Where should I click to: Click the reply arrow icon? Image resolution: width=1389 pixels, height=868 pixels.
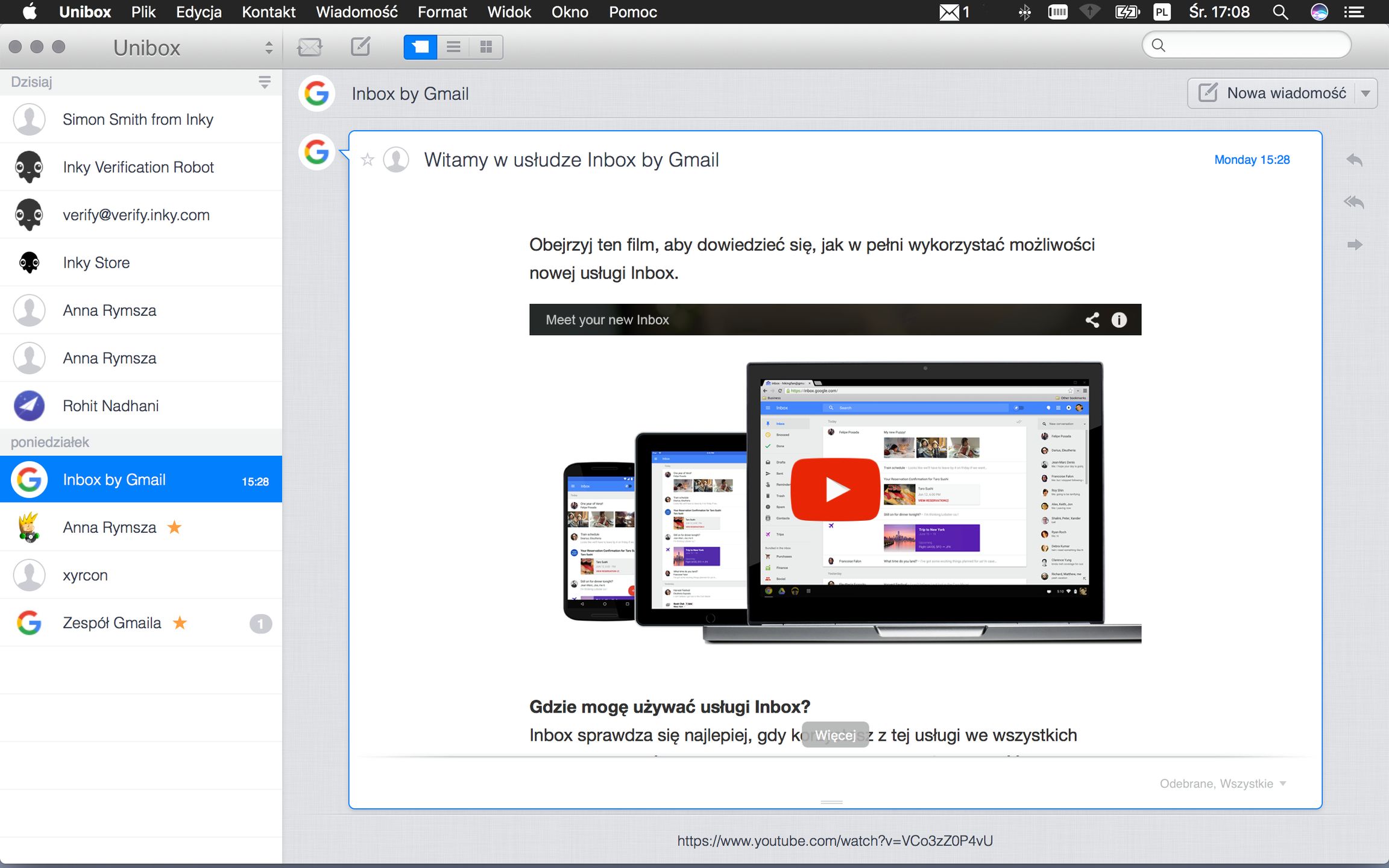[1355, 160]
